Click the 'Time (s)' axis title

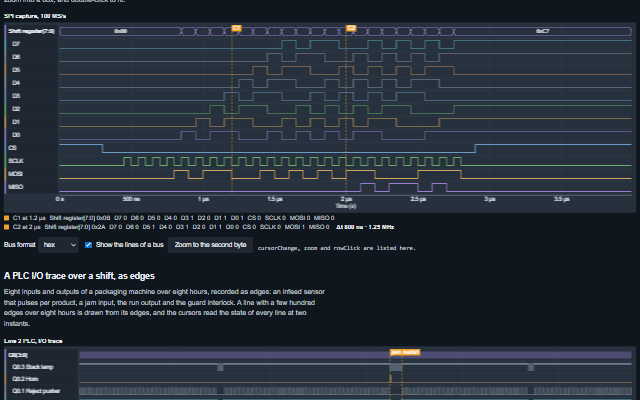346,206
